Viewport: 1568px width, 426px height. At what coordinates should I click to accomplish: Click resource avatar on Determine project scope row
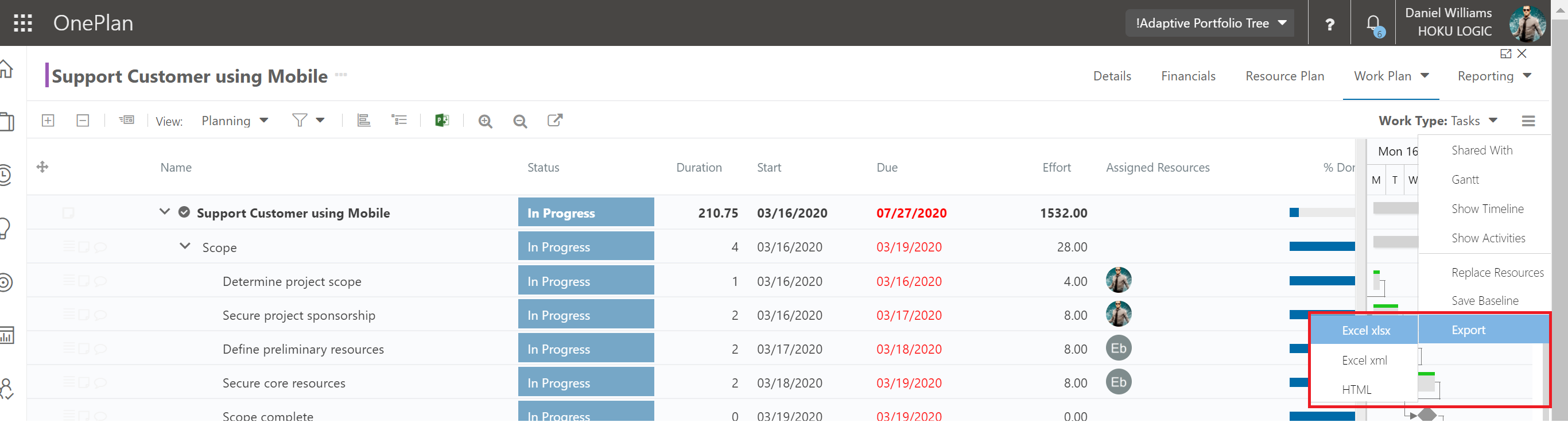tap(1119, 280)
